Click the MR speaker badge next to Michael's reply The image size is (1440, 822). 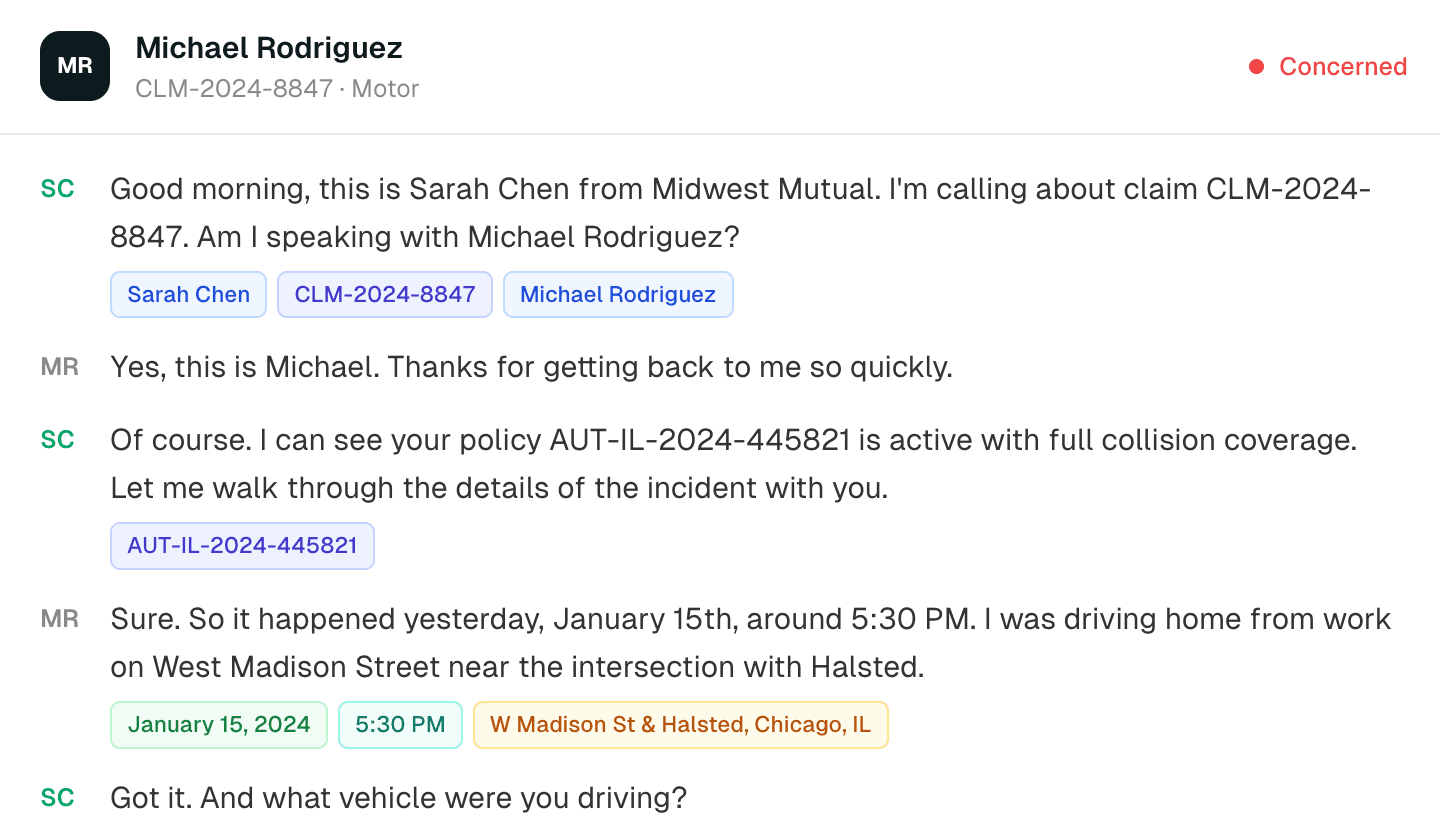[x=59, y=367]
